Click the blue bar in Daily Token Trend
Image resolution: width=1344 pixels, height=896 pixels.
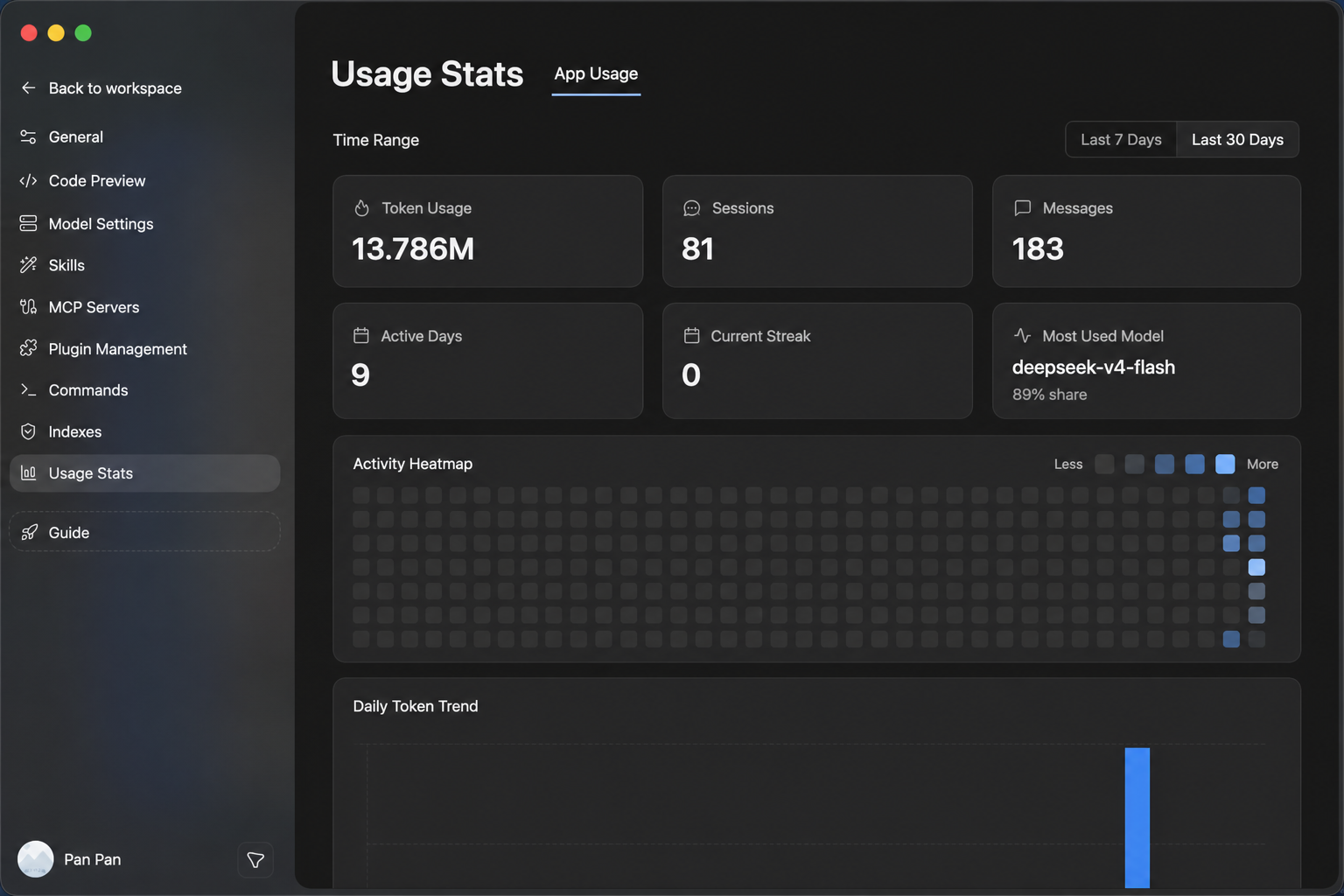[x=1137, y=817]
